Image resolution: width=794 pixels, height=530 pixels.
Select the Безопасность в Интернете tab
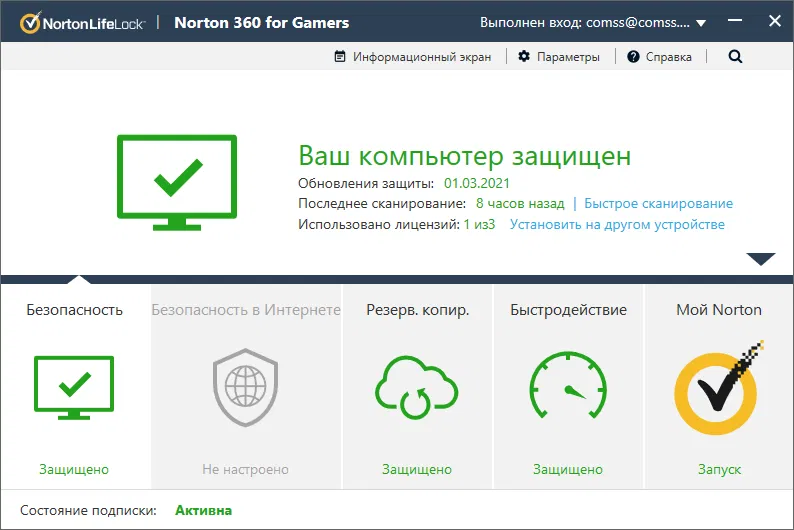(x=246, y=310)
